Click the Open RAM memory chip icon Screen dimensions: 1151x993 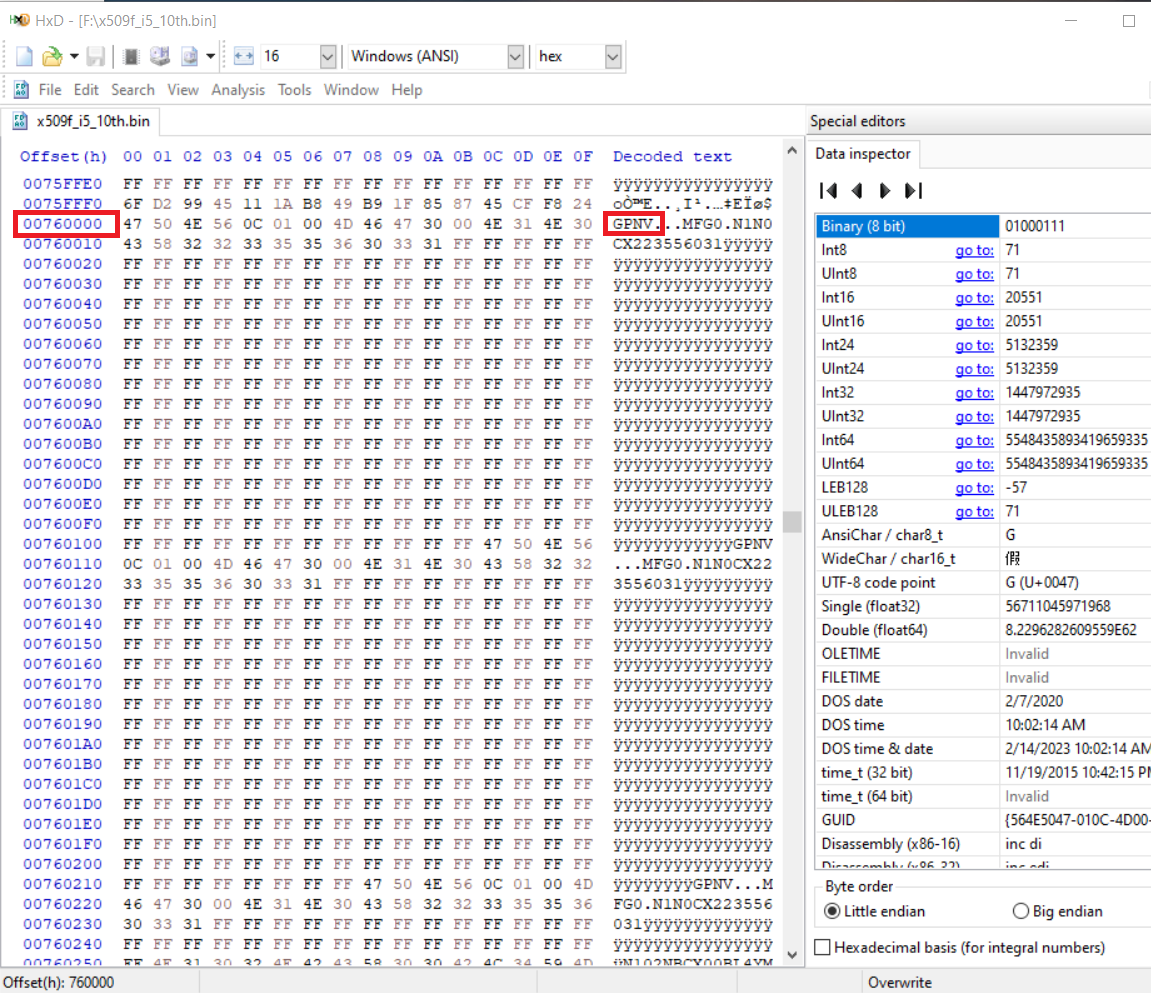133,57
